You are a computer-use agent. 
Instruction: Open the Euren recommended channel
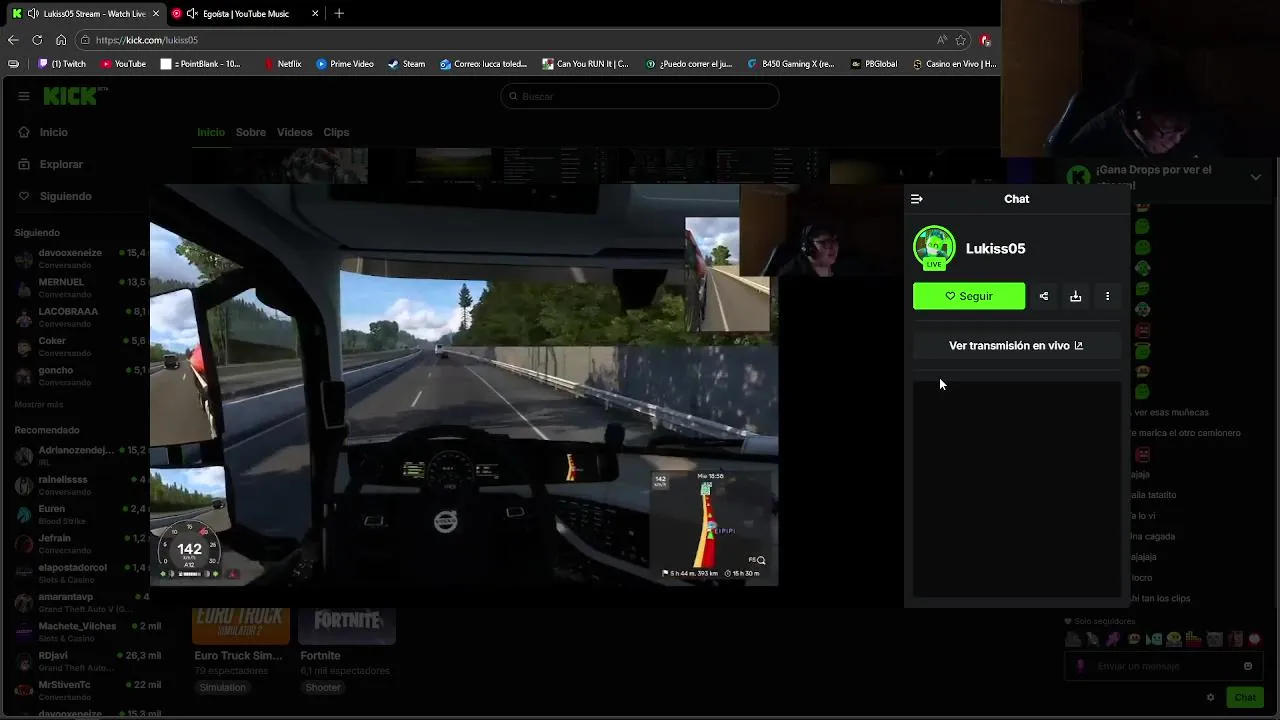(x=80, y=514)
